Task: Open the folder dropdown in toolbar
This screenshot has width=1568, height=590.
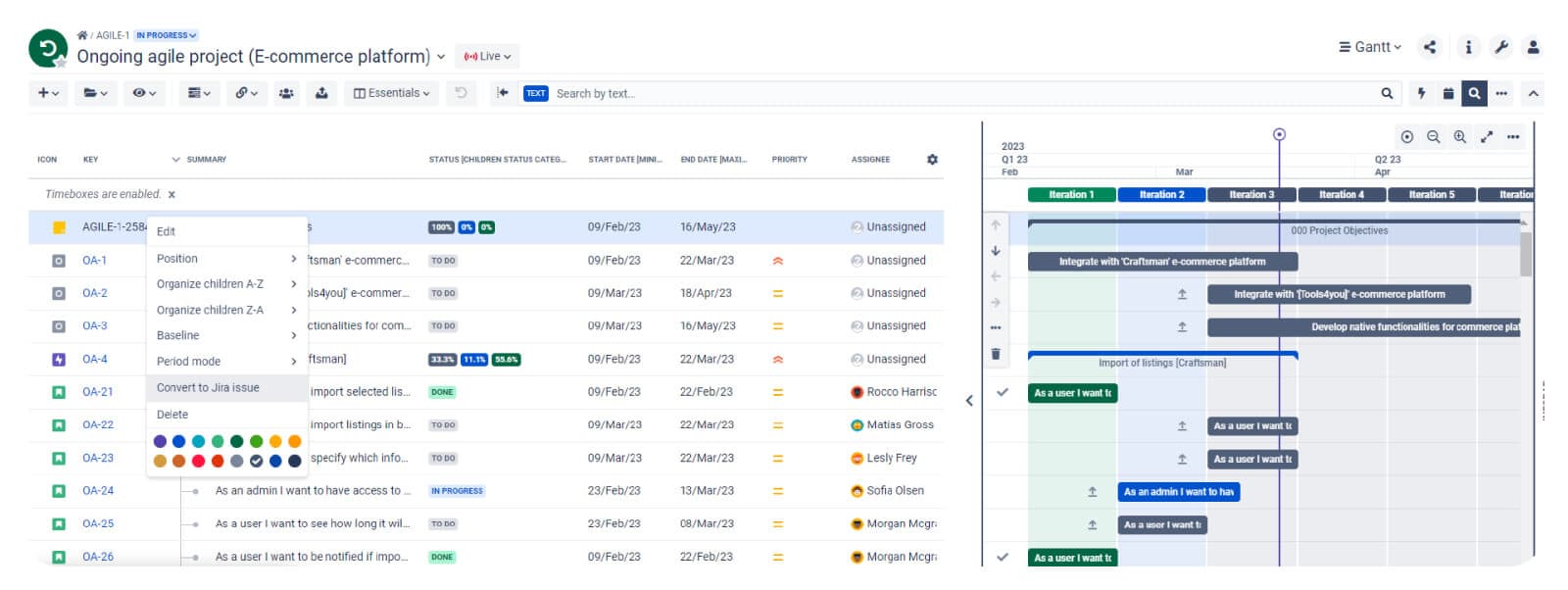Action: tap(95, 93)
